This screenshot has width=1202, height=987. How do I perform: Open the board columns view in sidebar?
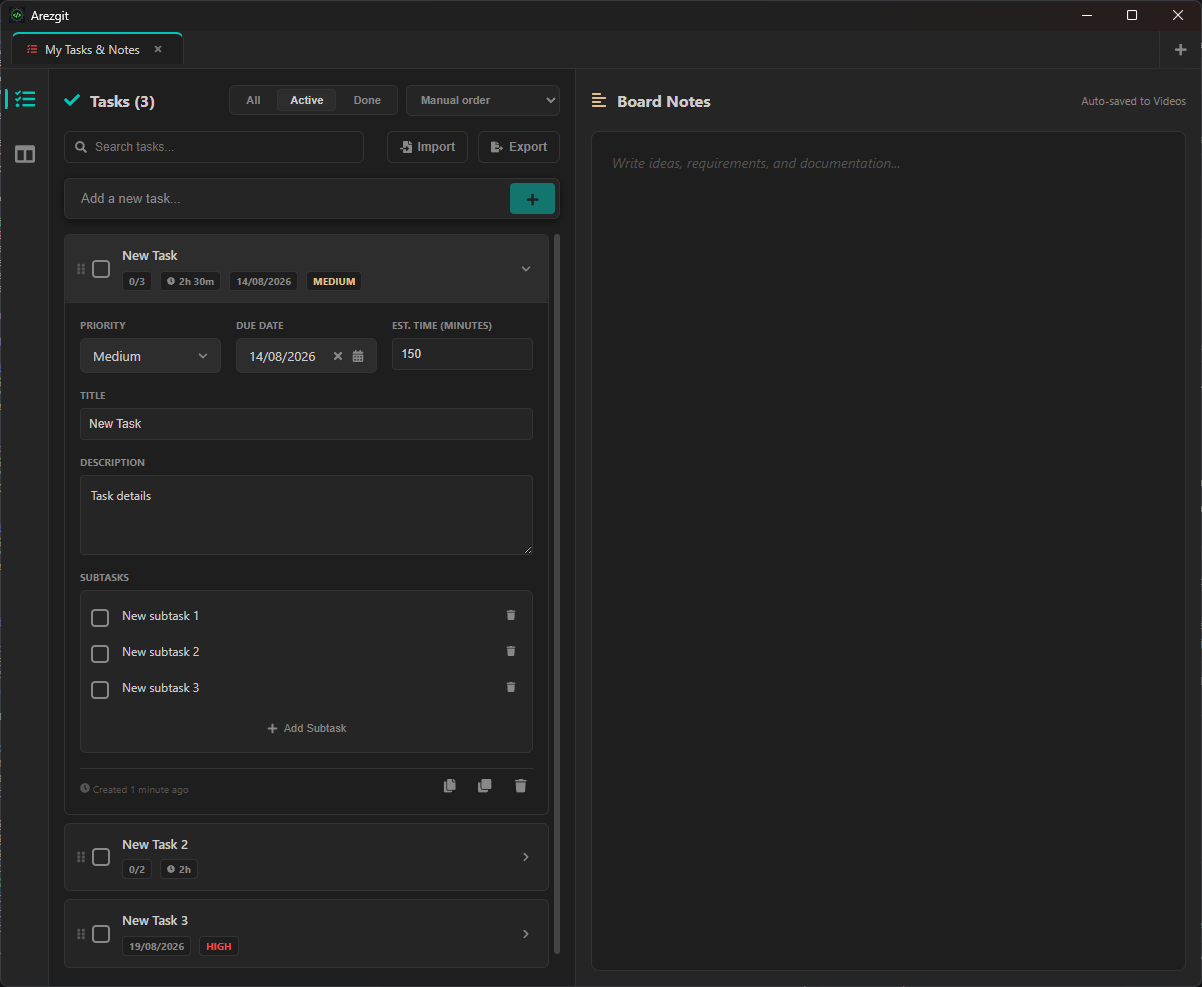pos(25,154)
